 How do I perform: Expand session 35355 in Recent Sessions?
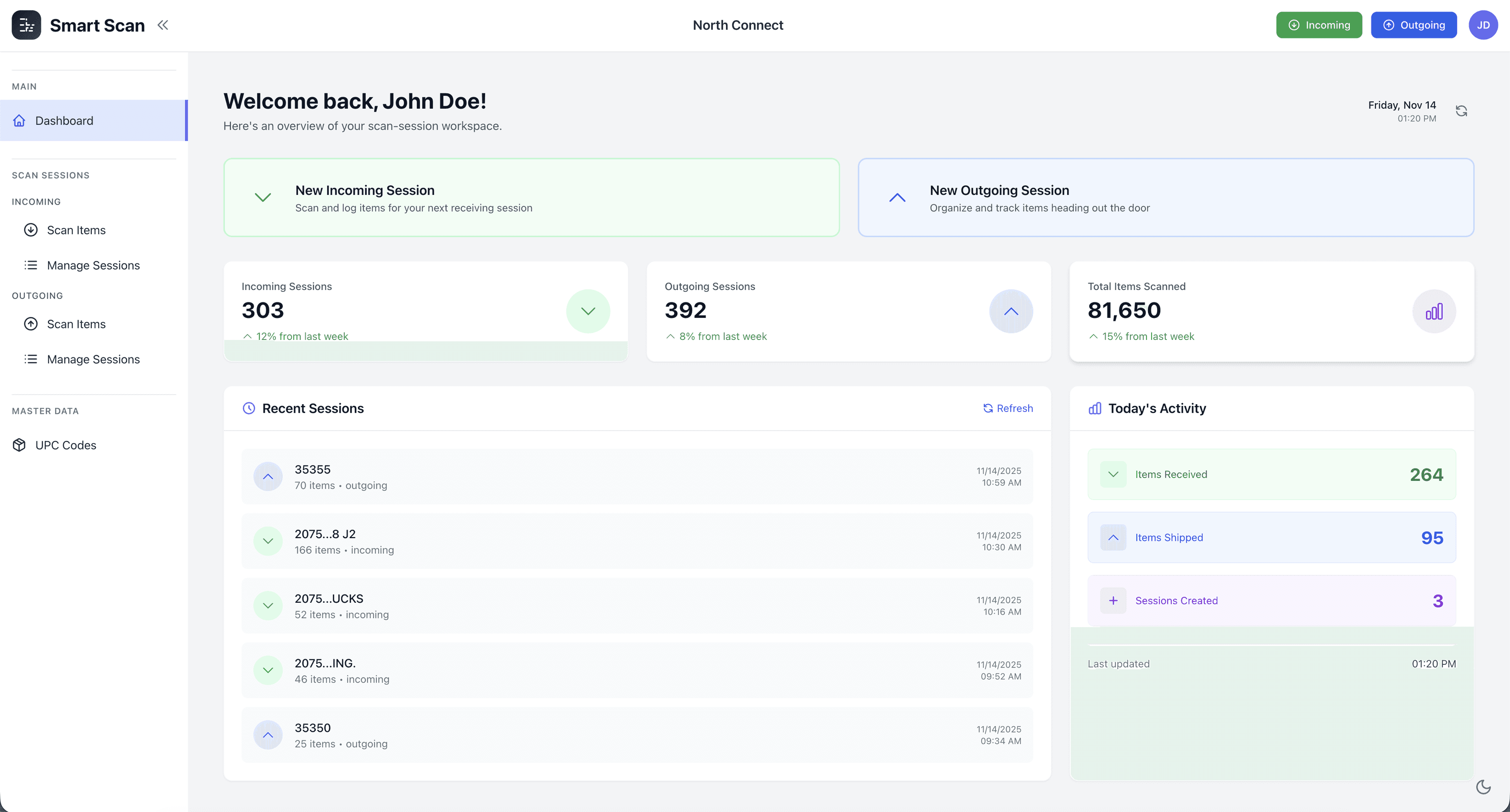tap(268, 476)
